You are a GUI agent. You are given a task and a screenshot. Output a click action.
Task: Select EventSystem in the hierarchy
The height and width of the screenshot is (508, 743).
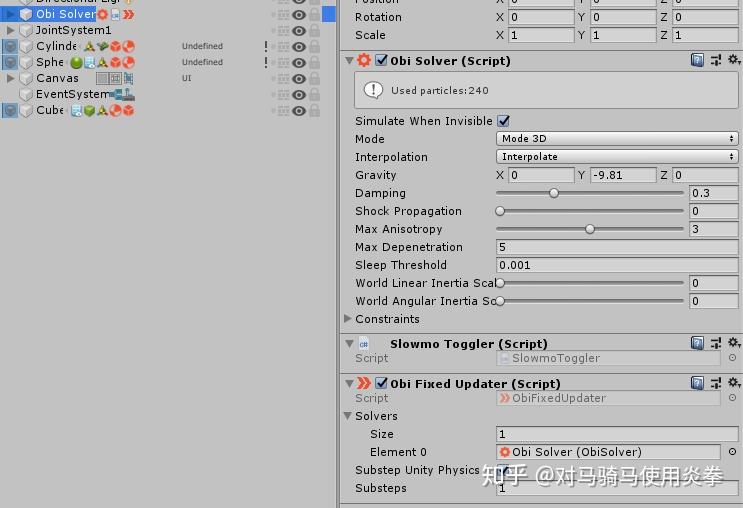coord(72,94)
